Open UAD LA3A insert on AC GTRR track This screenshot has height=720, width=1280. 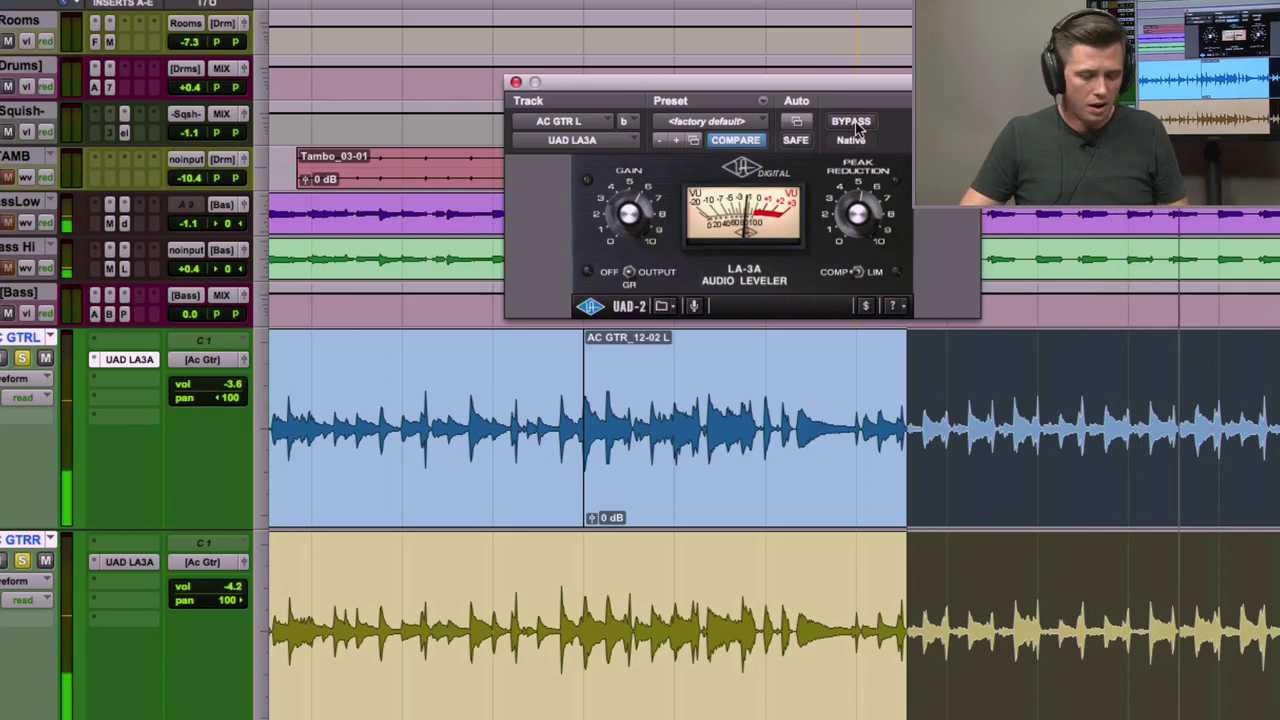pyautogui.click(x=130, y=562)
